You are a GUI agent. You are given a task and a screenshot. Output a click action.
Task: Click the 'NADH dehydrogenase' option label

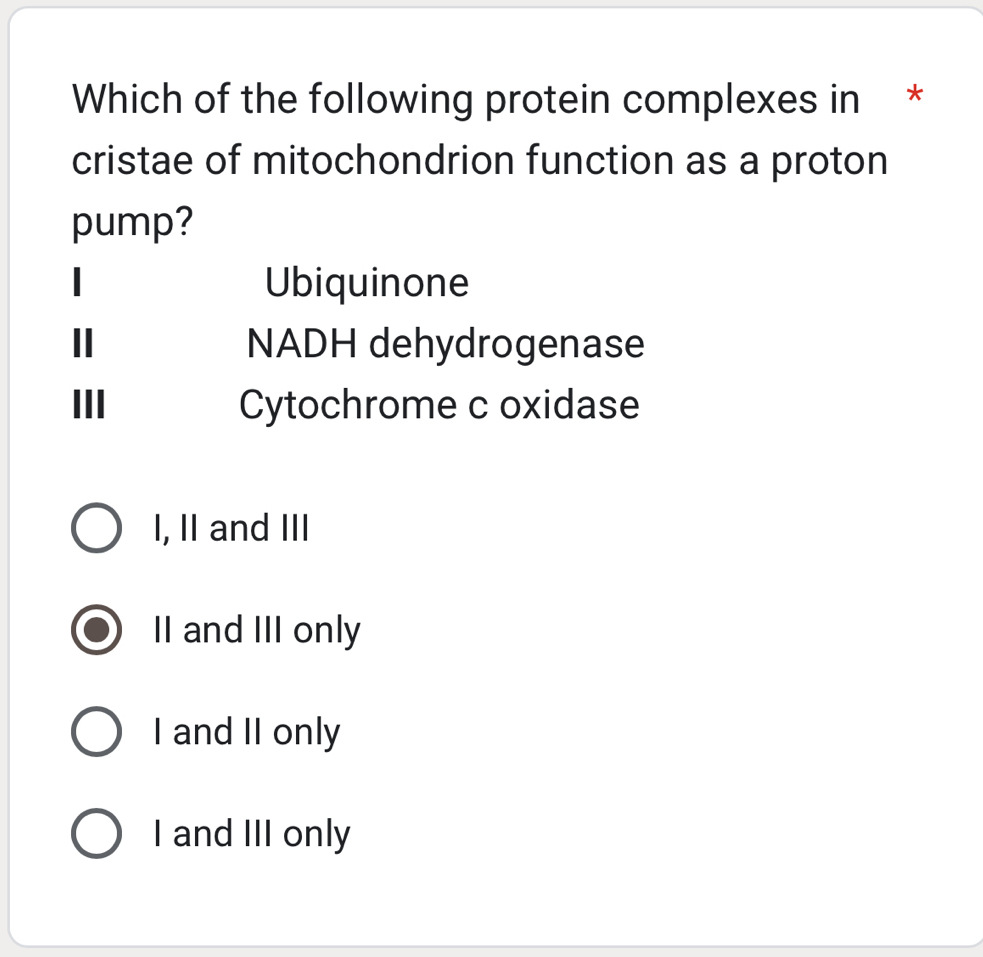pos(446,344)
